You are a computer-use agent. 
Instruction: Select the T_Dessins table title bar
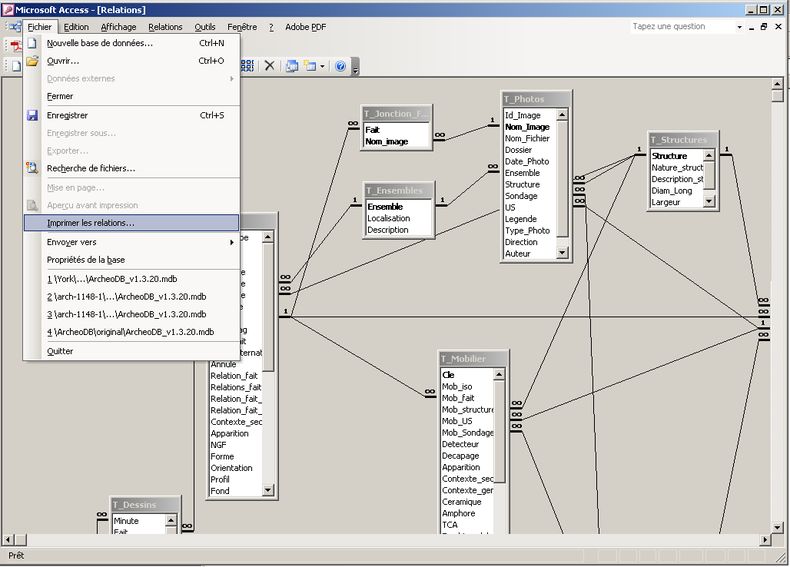tap(145, 505)
